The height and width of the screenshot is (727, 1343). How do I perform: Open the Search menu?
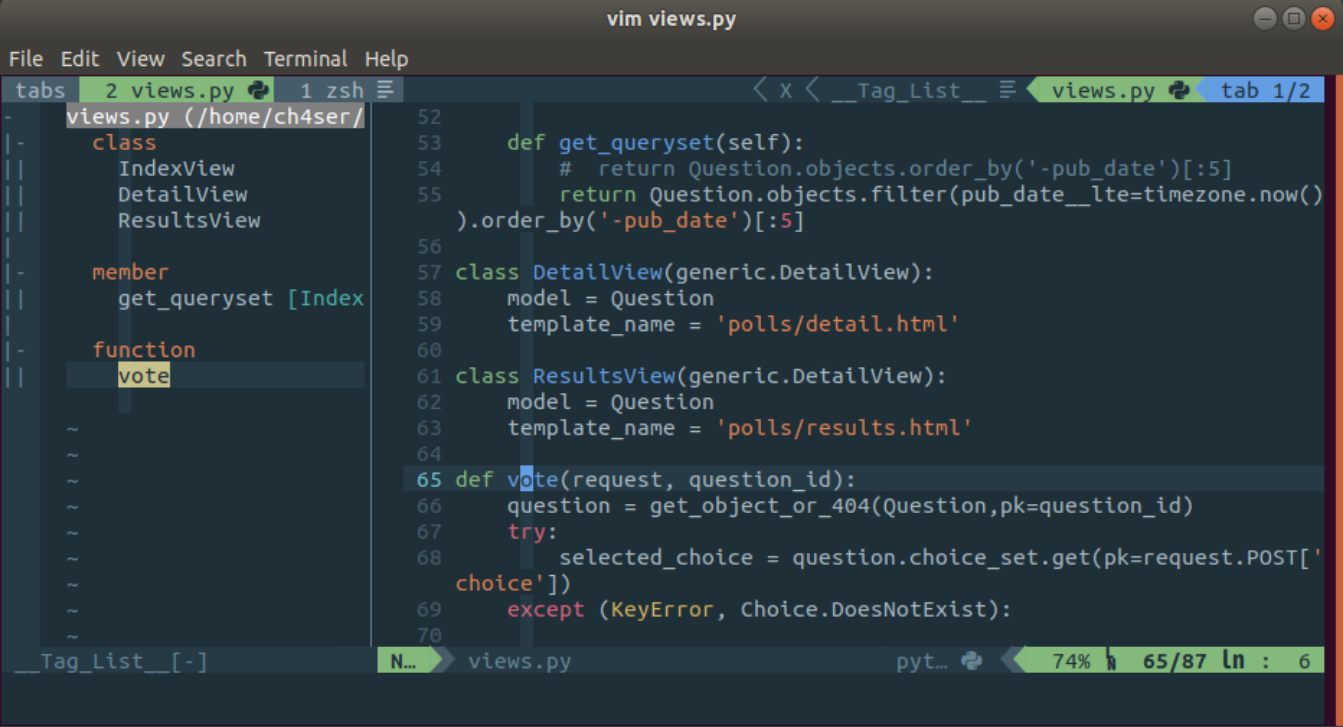pyautogui.click(x=214, y=59)
